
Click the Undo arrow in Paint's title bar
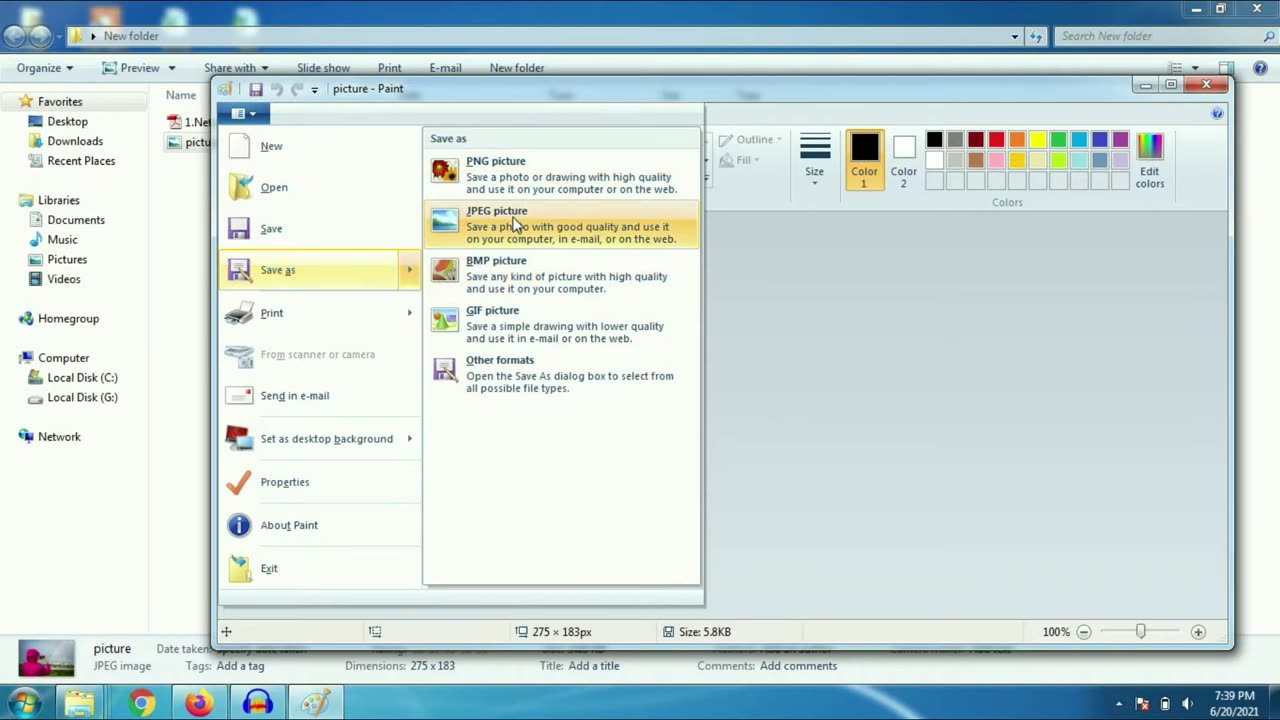[277, 89]
